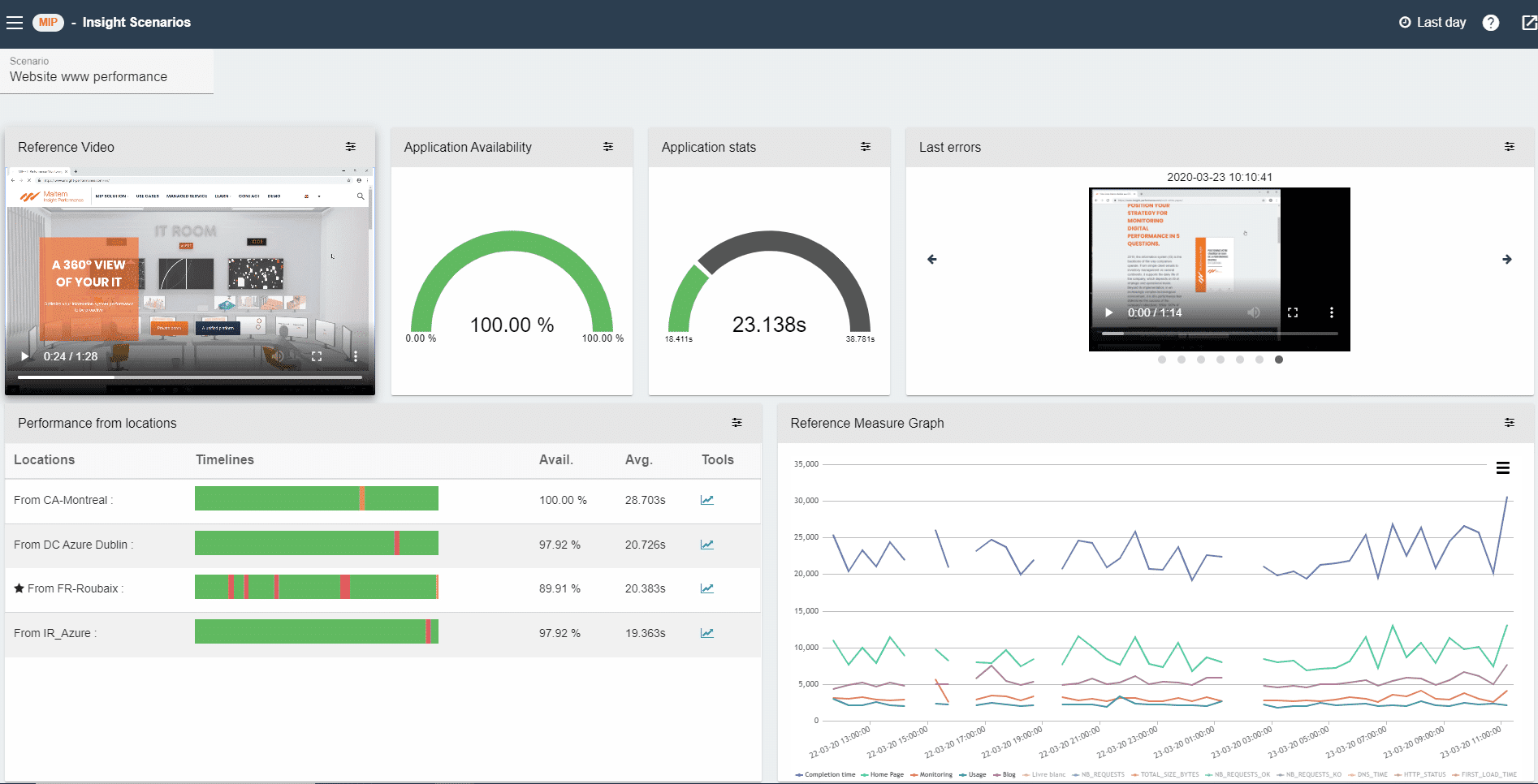Screen dimensions: 1538x784
Task: Open Reference Video panel settings
Action: [x=351, y=147]
